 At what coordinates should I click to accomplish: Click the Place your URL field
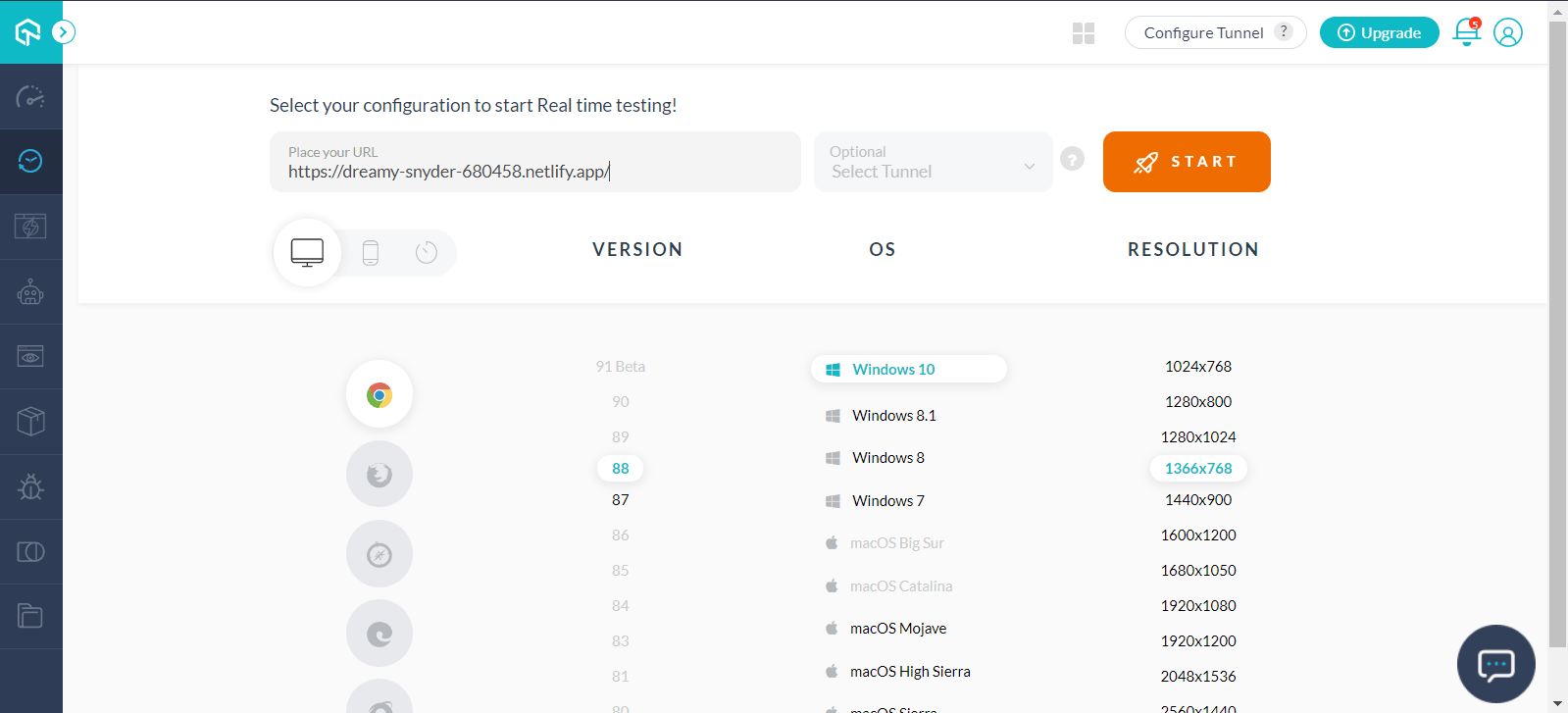coord(534,163)
